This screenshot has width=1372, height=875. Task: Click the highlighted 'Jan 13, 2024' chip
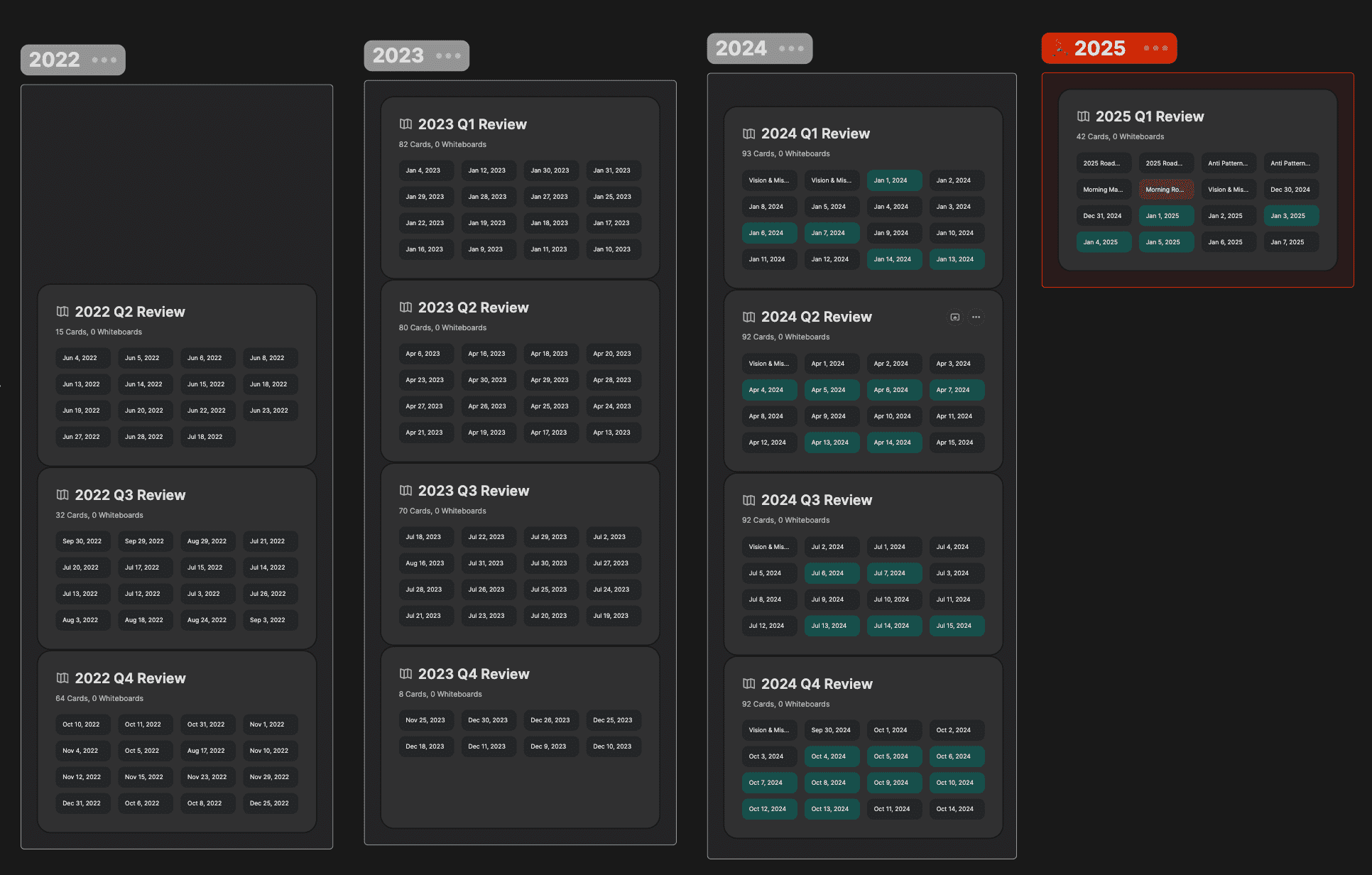click(957, 259)
